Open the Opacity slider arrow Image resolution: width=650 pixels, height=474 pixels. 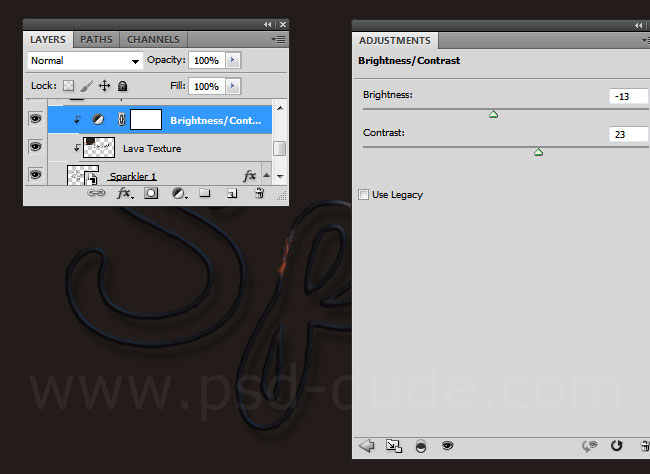[233, 60]
